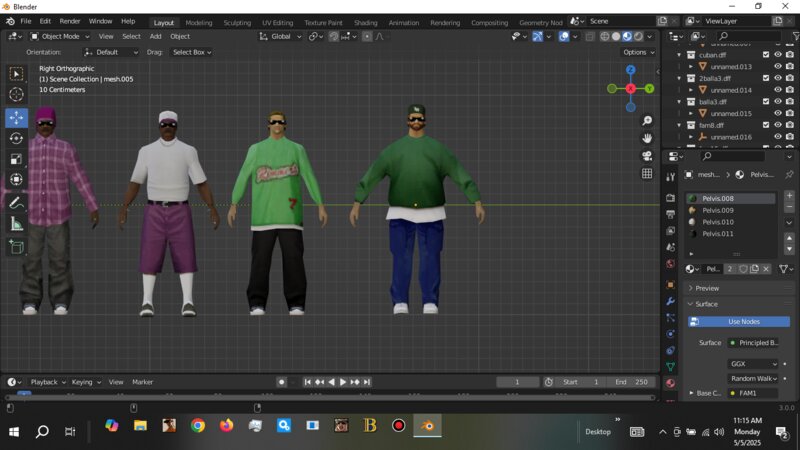This screenshot has height=450, width=800.
Task: Disable unnamed.015 in renders
Action: pyautogui.click(x=790, y=113)
